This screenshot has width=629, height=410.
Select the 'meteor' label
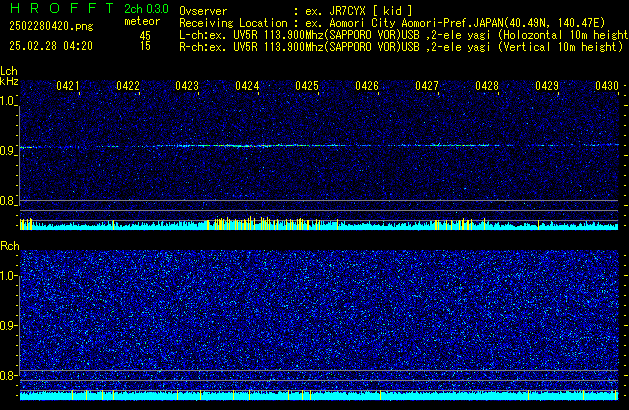[x=142, y=21]
